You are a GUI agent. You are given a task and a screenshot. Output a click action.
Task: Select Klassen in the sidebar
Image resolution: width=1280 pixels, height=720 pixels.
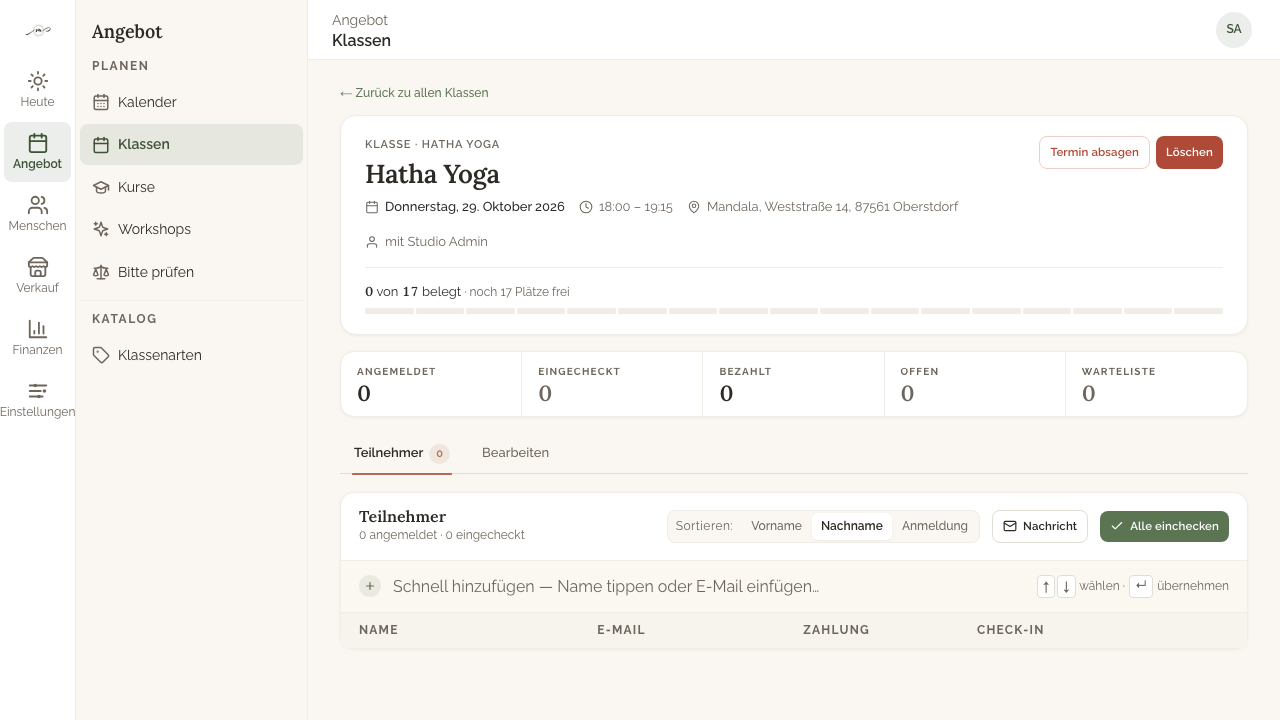pos(191,144)
